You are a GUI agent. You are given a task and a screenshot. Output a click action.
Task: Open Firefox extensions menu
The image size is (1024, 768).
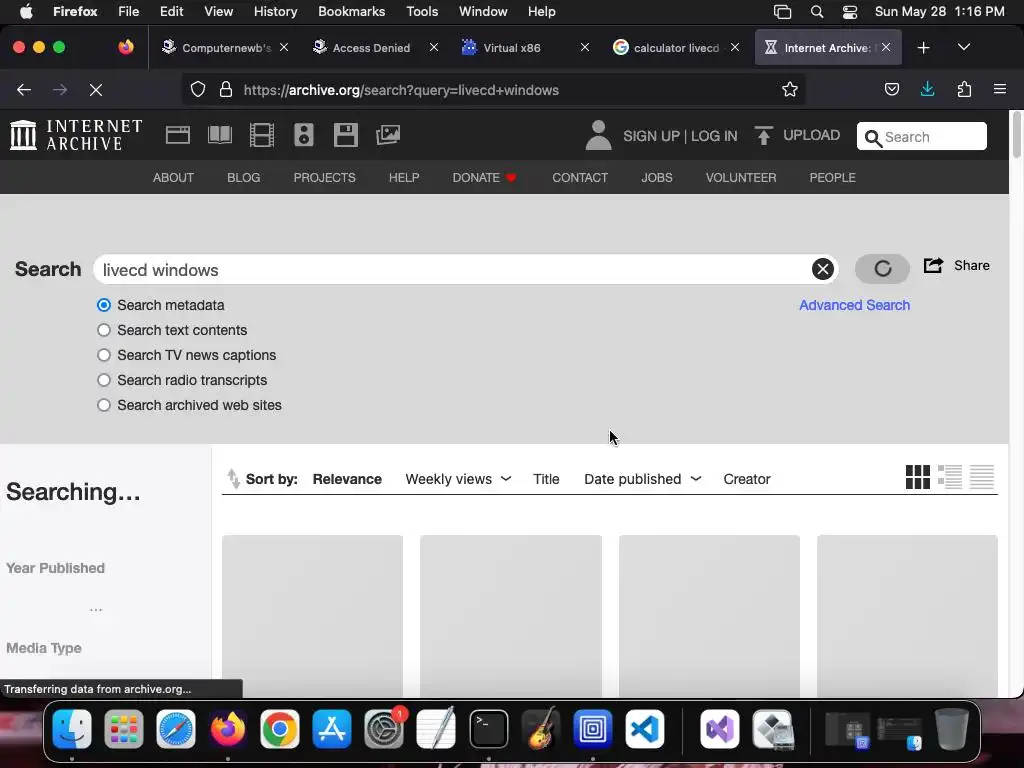(964, 89)
